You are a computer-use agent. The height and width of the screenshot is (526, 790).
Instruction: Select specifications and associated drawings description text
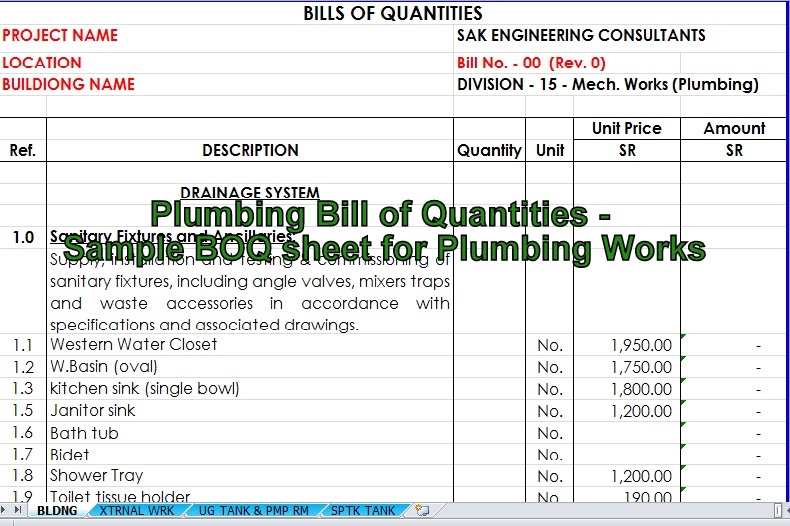(x=204, y=325)
